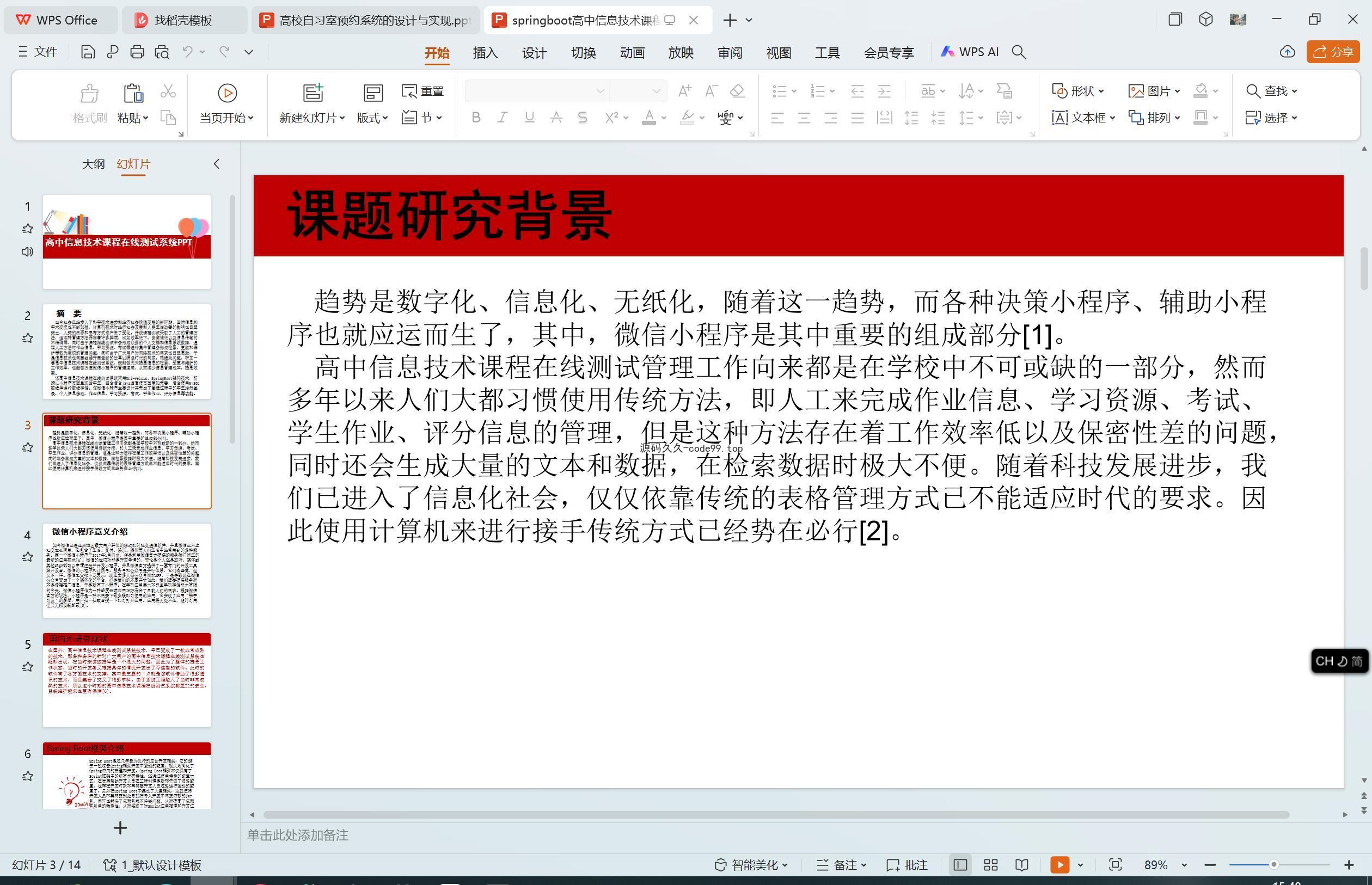Click the New Slide (新建幻灯片) icon

pyautogui.click(x=313, y=93)
